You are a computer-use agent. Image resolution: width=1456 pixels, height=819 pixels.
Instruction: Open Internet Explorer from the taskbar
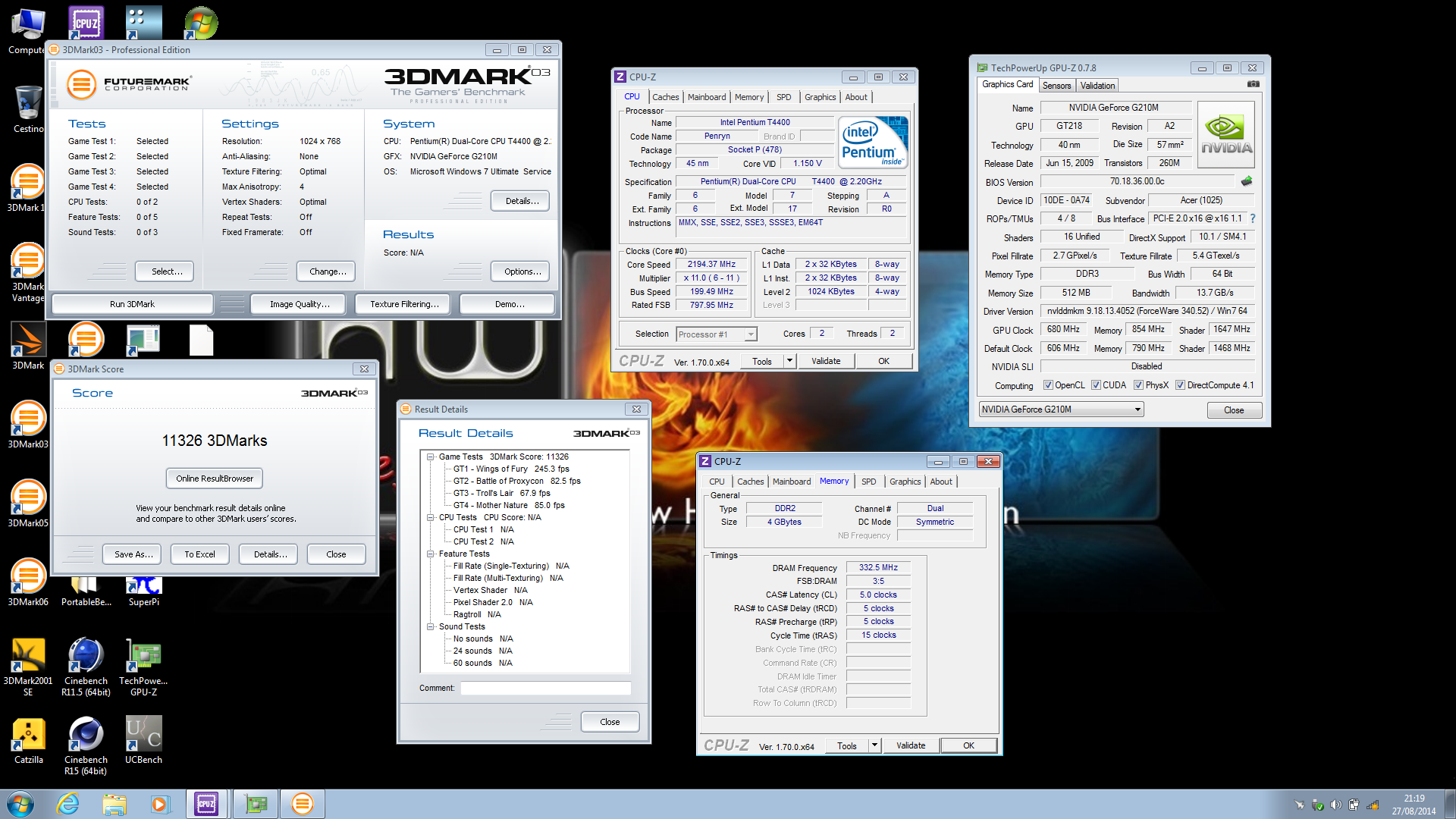(x=68, y=804)
